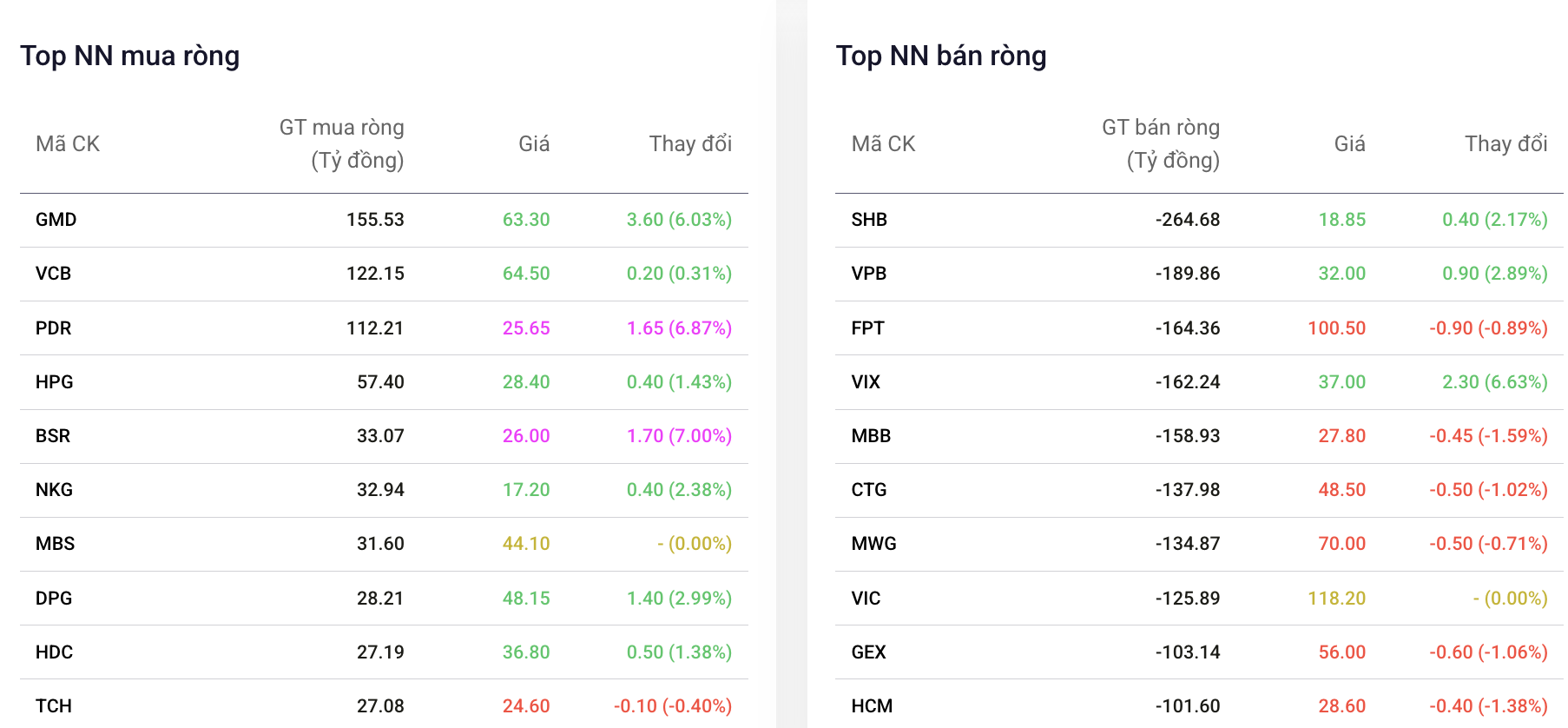Click NKG price 17.20

(x=526, y=490)
